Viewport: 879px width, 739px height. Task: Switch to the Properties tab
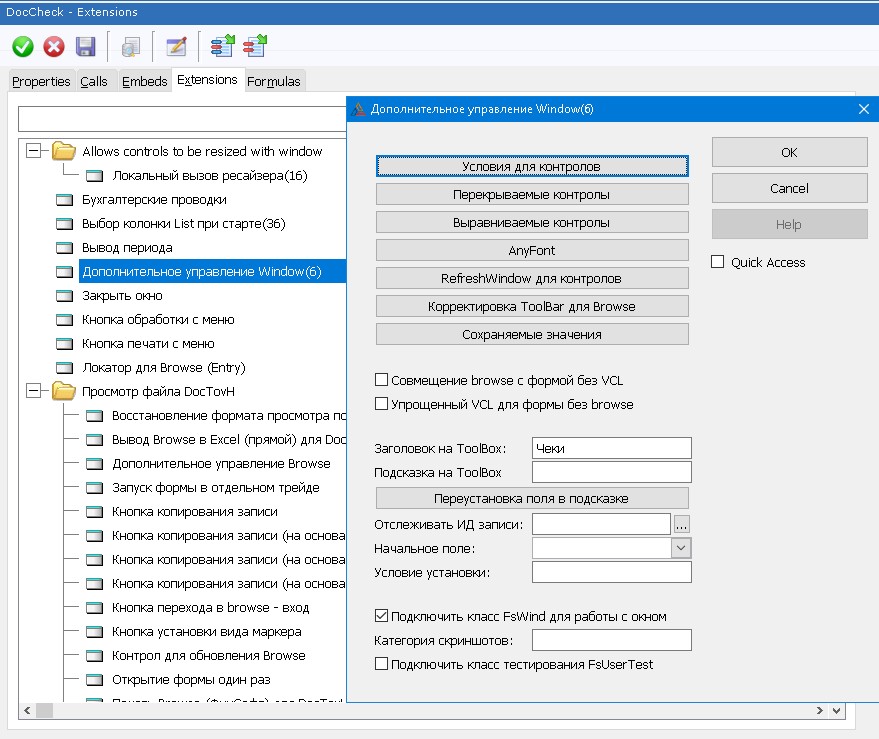(41, 81)
